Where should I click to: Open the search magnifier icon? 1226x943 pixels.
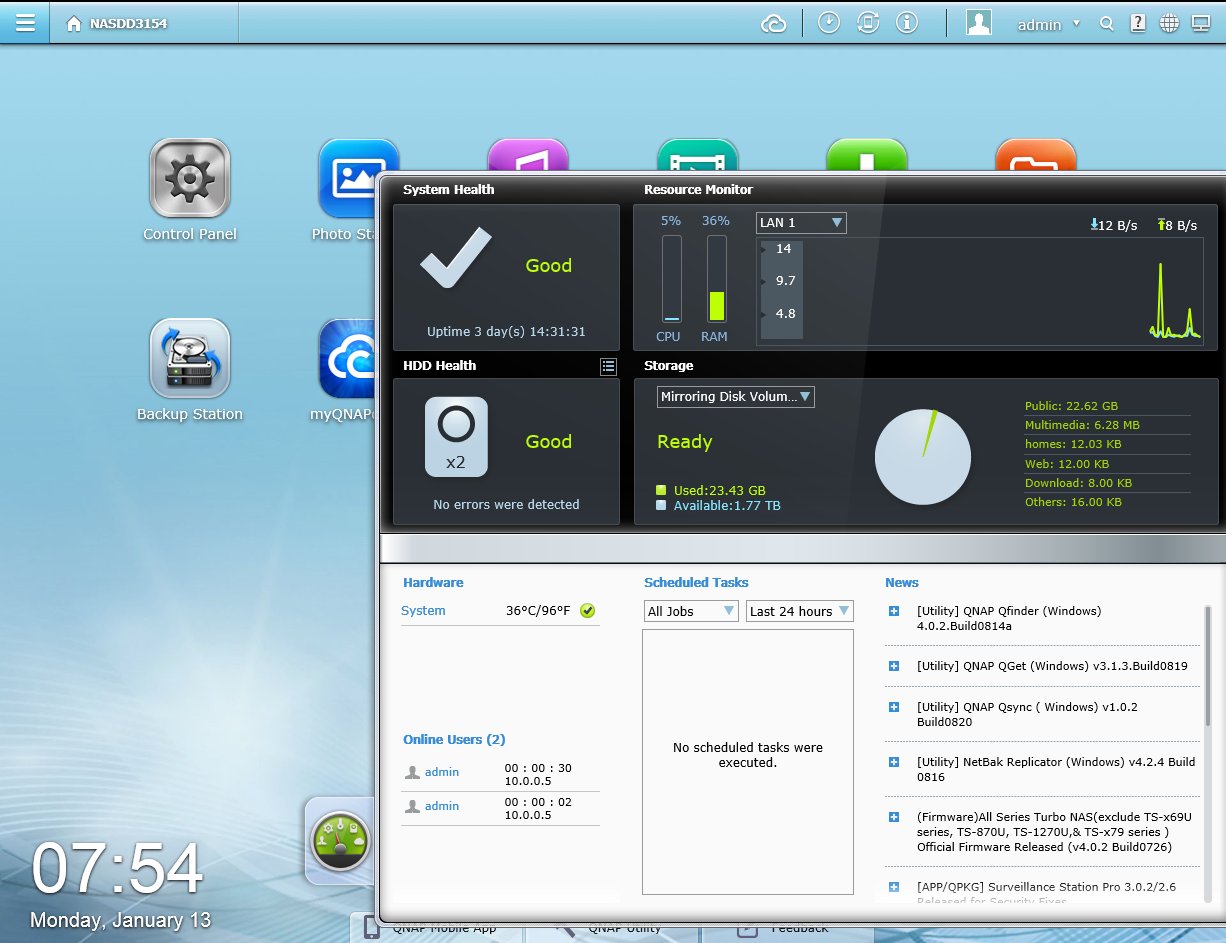pos(1106,24)
